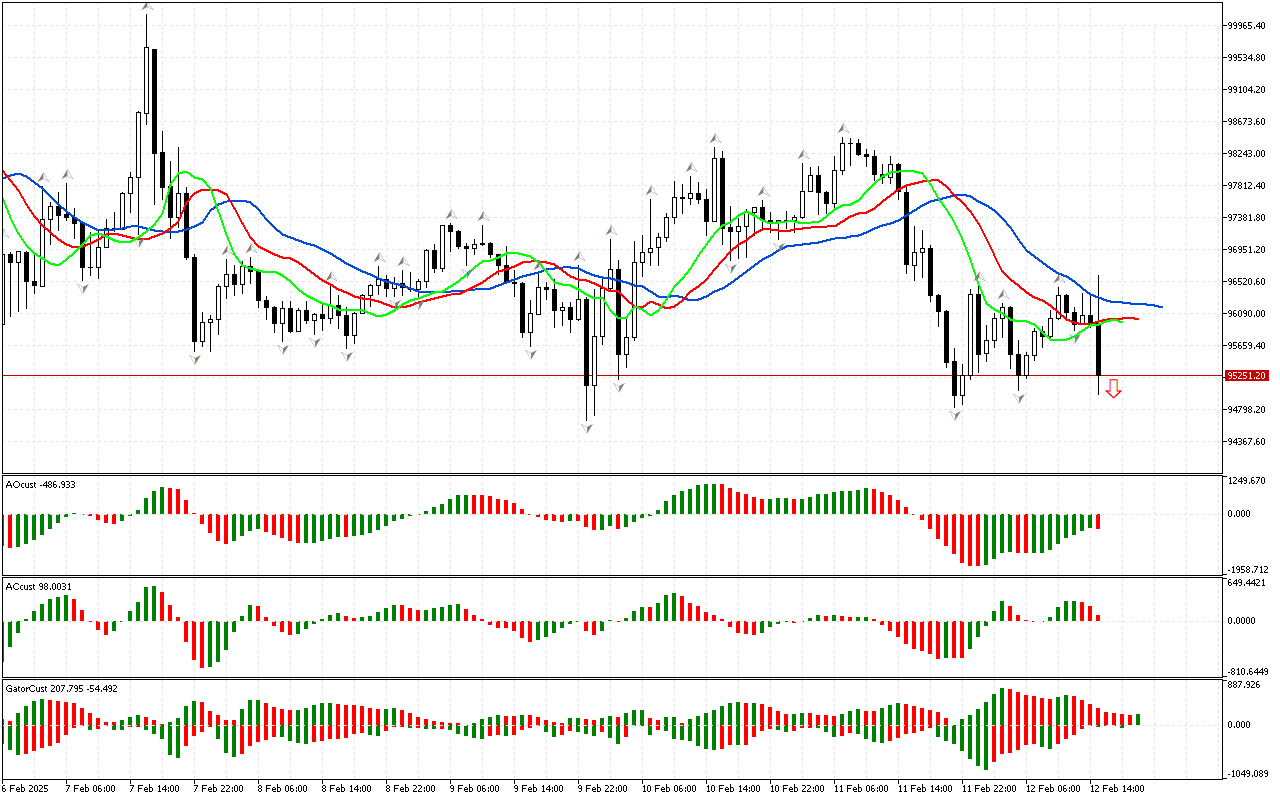
Task: Click the 8 Feb 06:00 time label
Action: coord(281,788)
